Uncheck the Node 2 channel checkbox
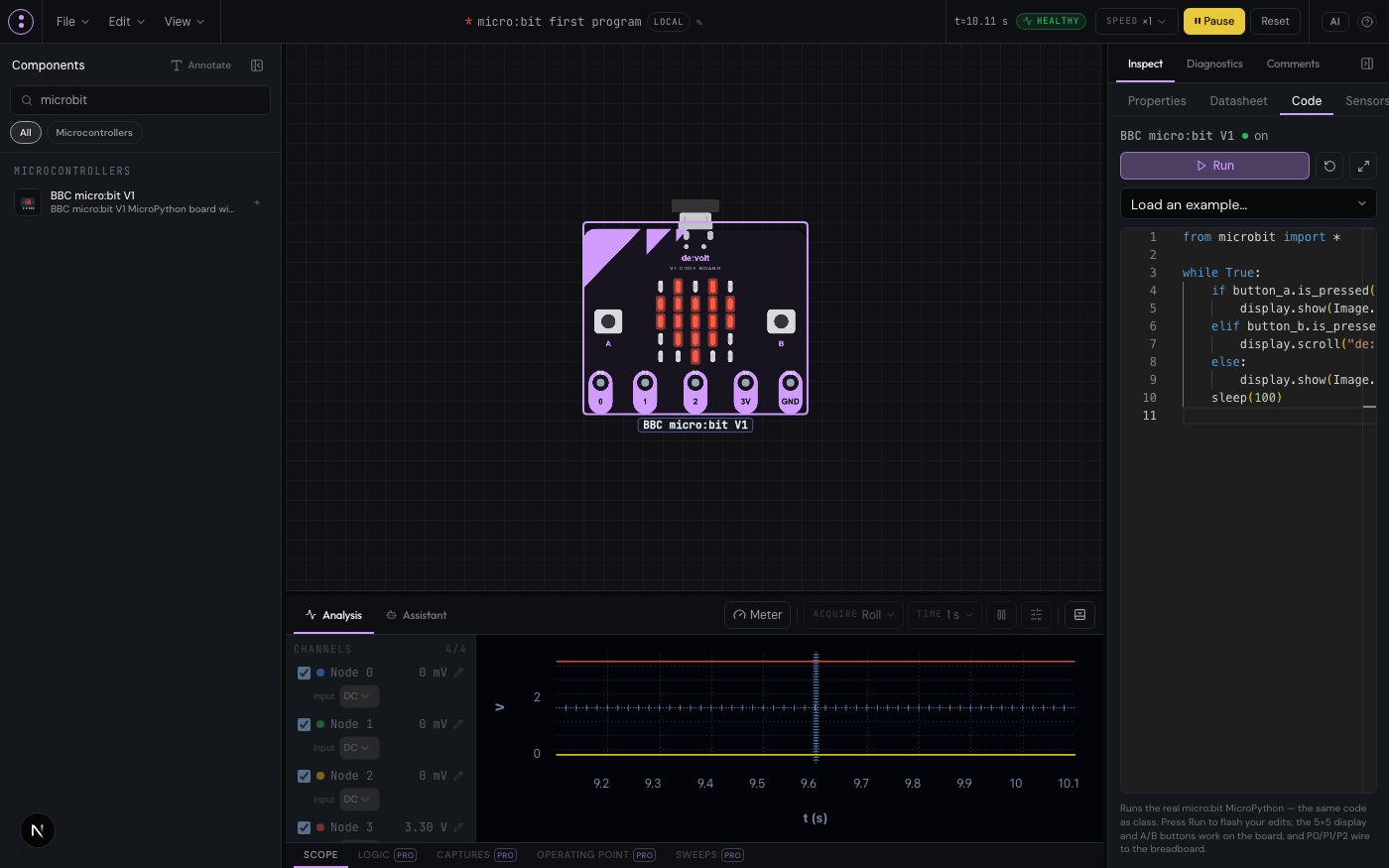 [x=305, y=776]
